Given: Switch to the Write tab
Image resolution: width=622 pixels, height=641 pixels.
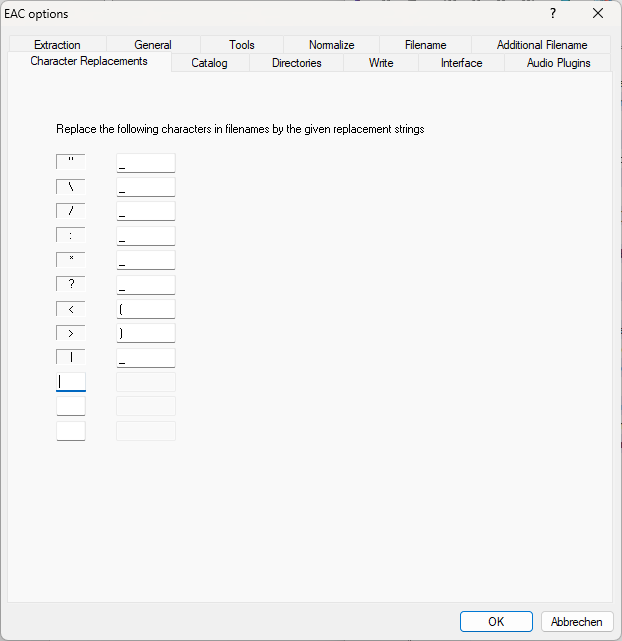Looking at the screenshot, I should 381,63.
